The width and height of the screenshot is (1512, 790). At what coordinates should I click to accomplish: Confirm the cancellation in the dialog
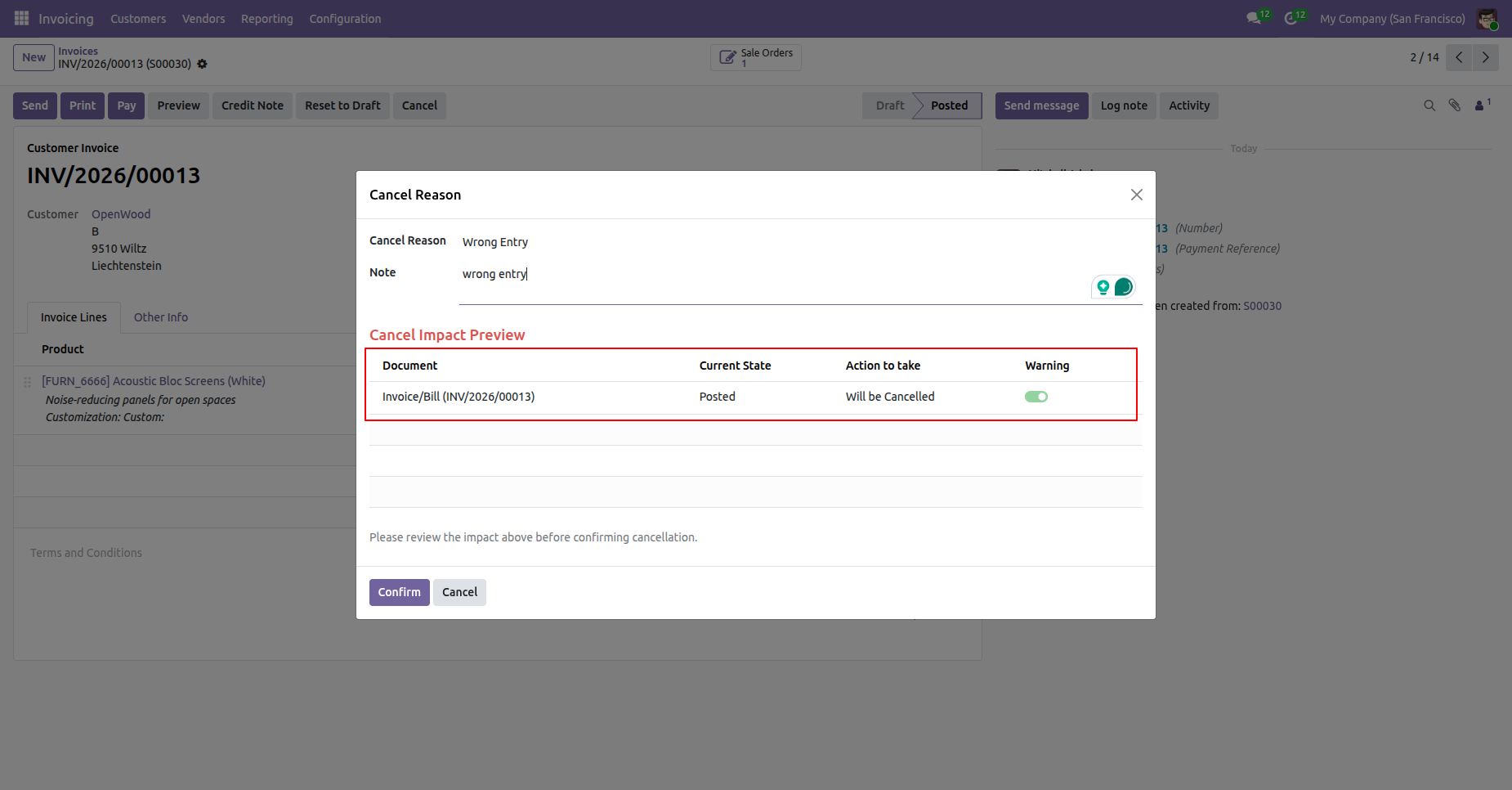[400, 592]
